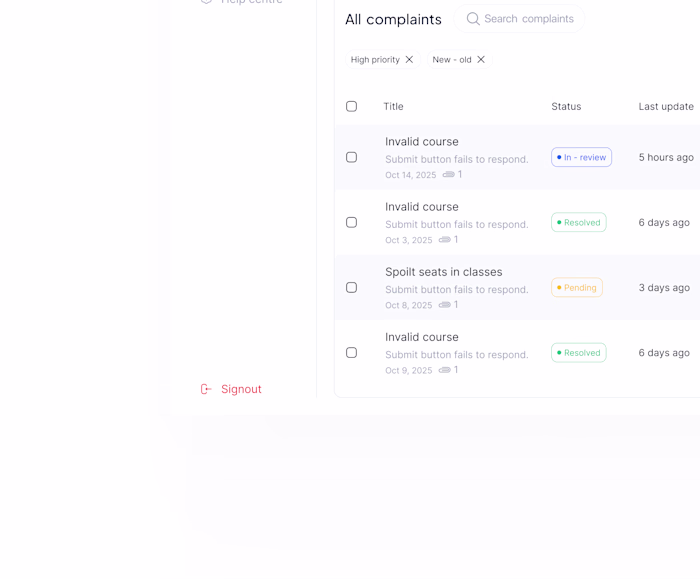This screenshot has width=700, height=579.
Task: Remove the High priority filter
Action: [x=409, y=60]
